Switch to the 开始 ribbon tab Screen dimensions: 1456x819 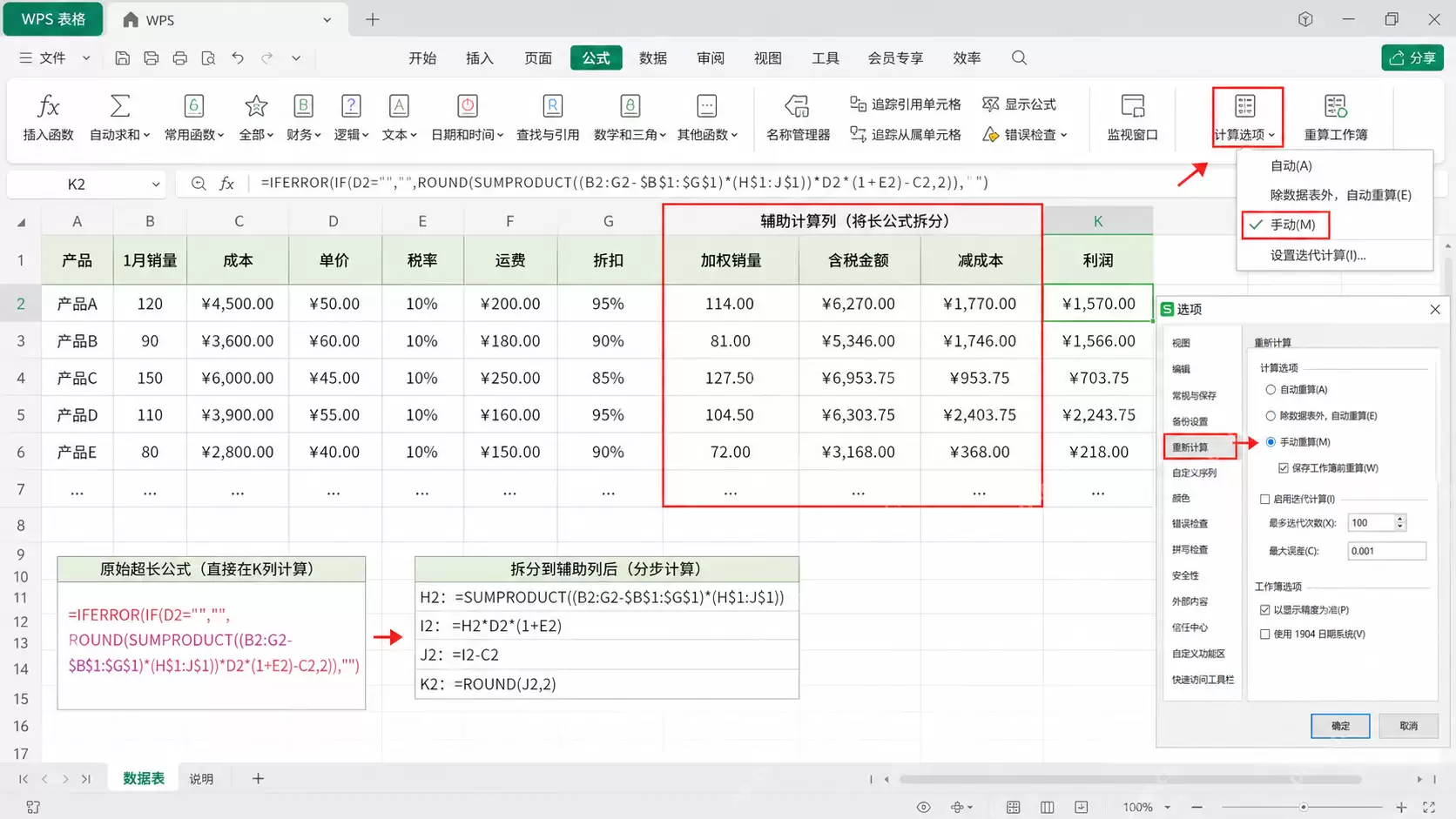point(422,58)
